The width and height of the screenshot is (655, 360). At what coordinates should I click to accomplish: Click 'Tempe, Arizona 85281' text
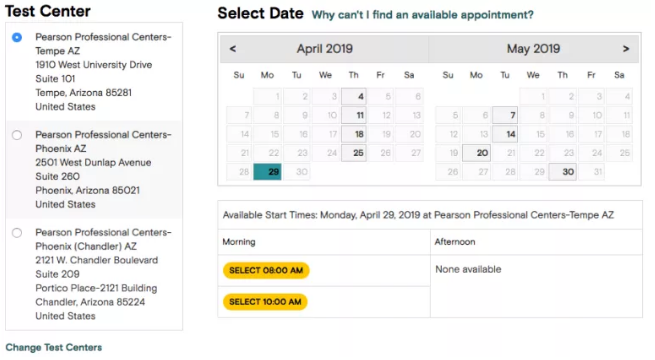coord(83,93)
